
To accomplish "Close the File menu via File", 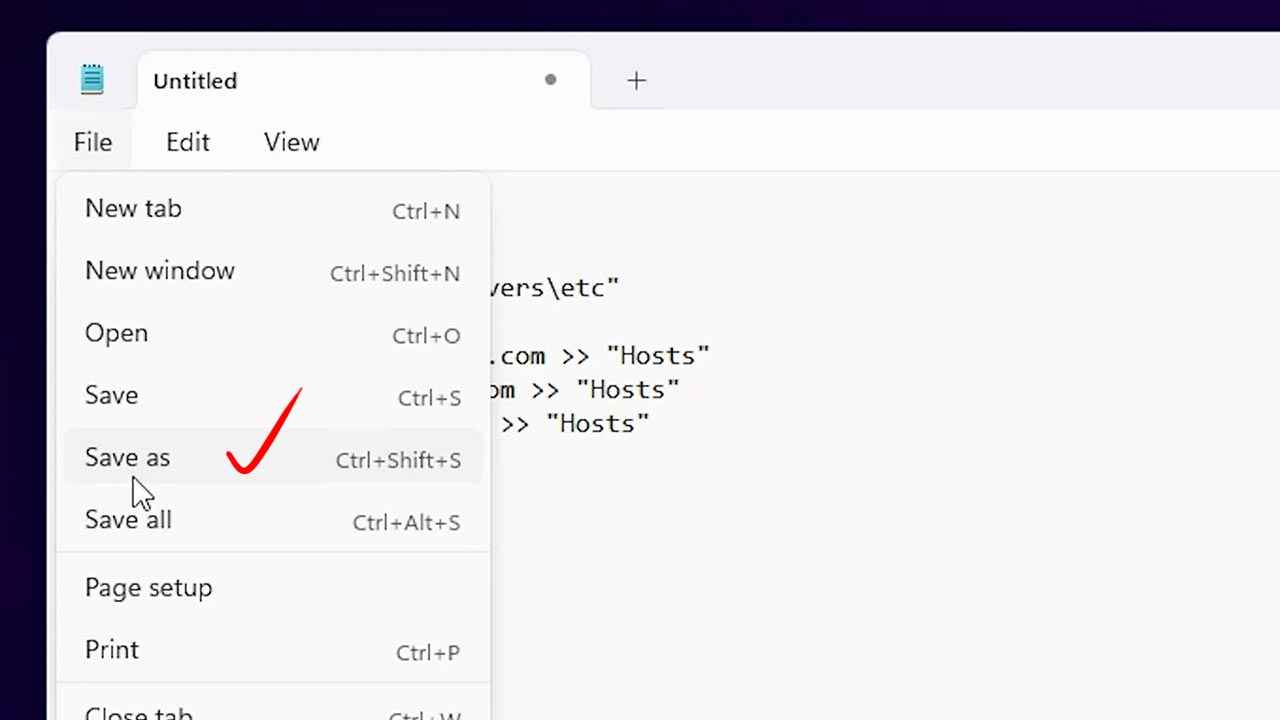I will pos(93,142).
